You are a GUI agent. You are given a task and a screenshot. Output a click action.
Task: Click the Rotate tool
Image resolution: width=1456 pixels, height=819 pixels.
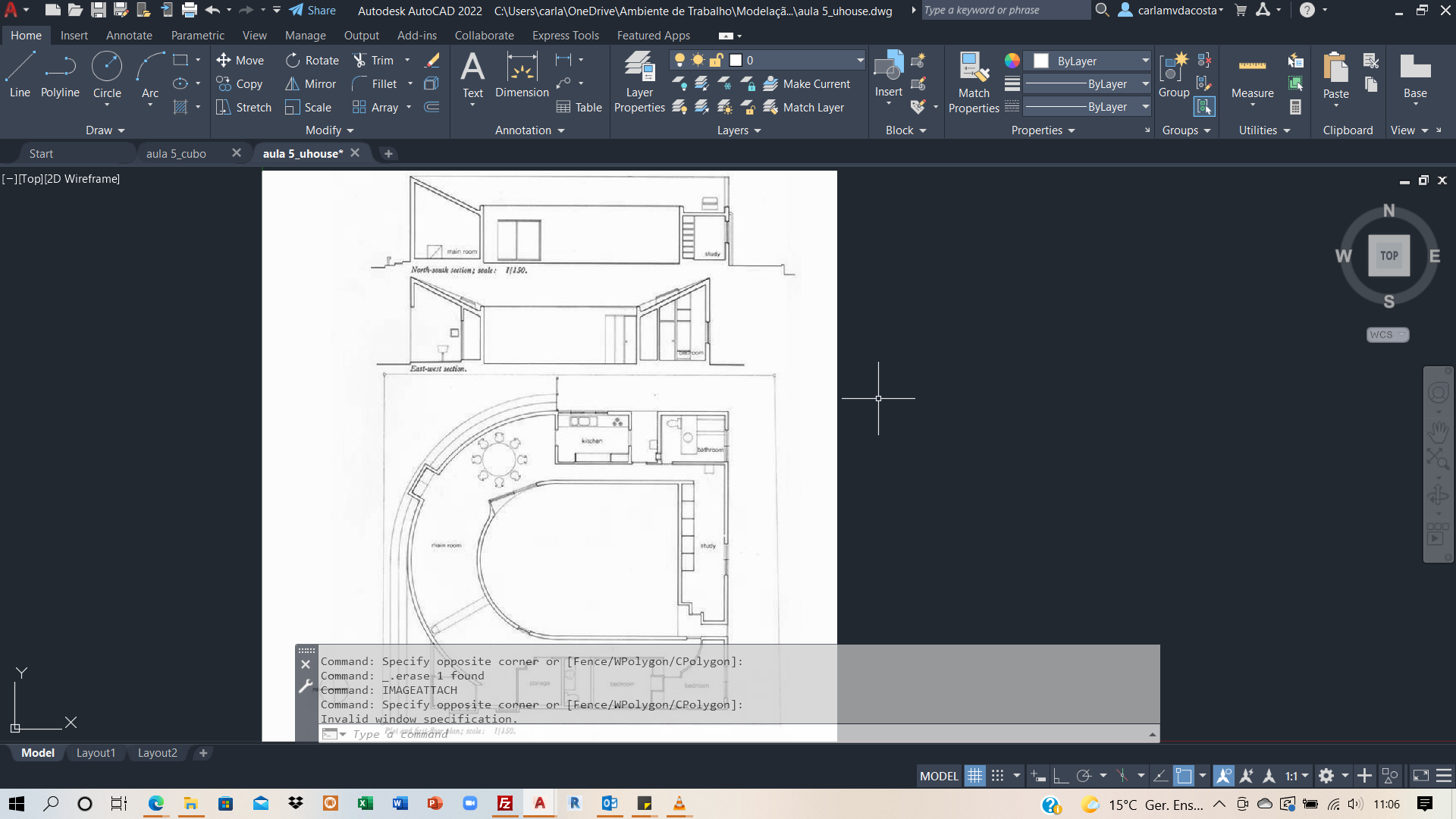point(312,60)
